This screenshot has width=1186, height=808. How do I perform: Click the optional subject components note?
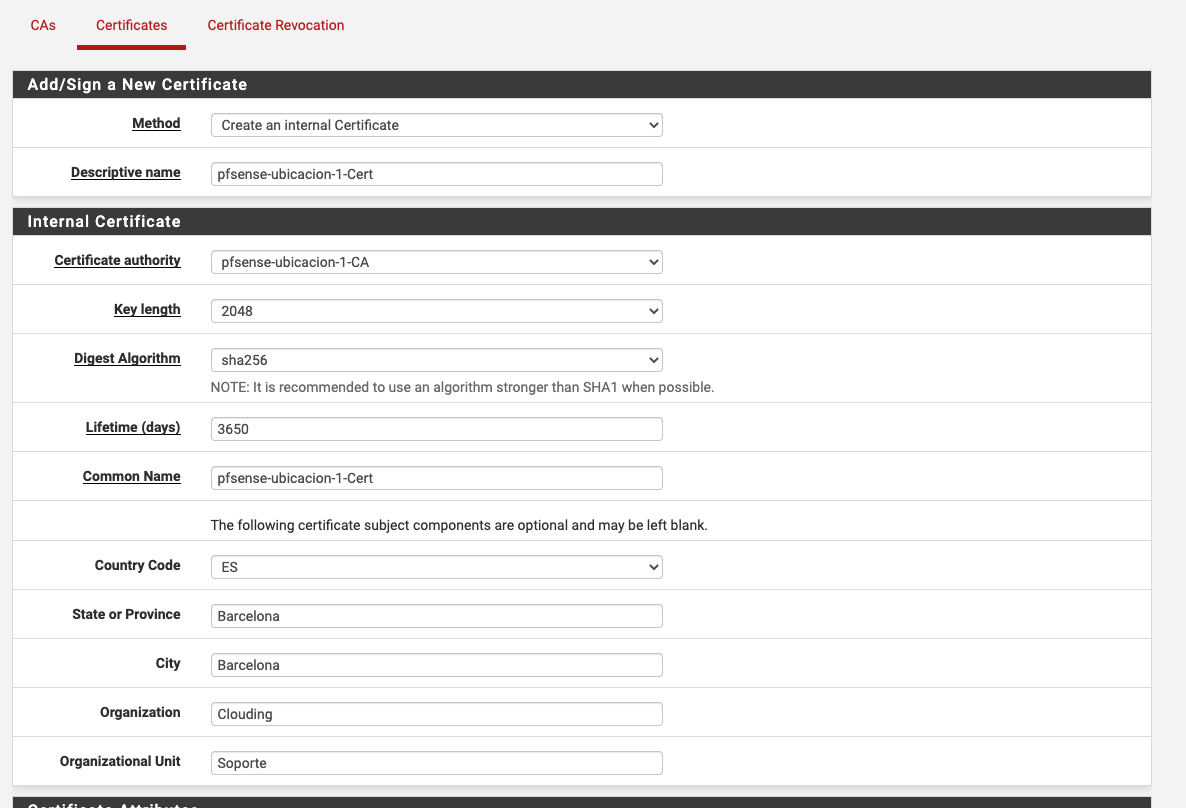click(459, 525)
